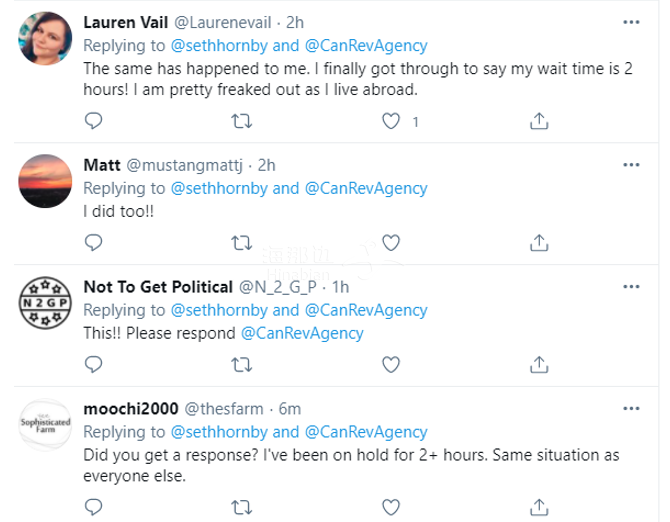
Task: Open Matt's sunset avatar
Action: (44, 180)
